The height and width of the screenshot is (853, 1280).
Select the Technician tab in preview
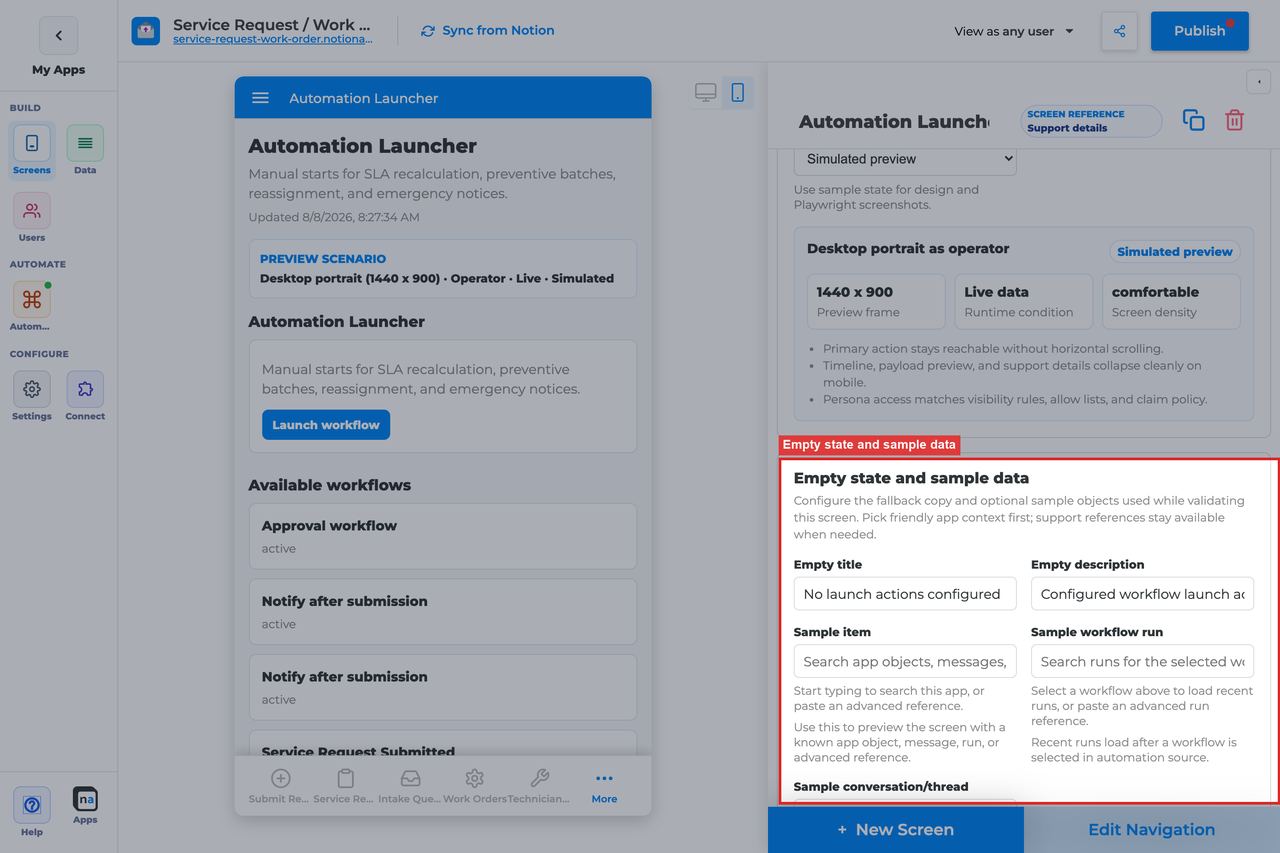coord(539,786)
